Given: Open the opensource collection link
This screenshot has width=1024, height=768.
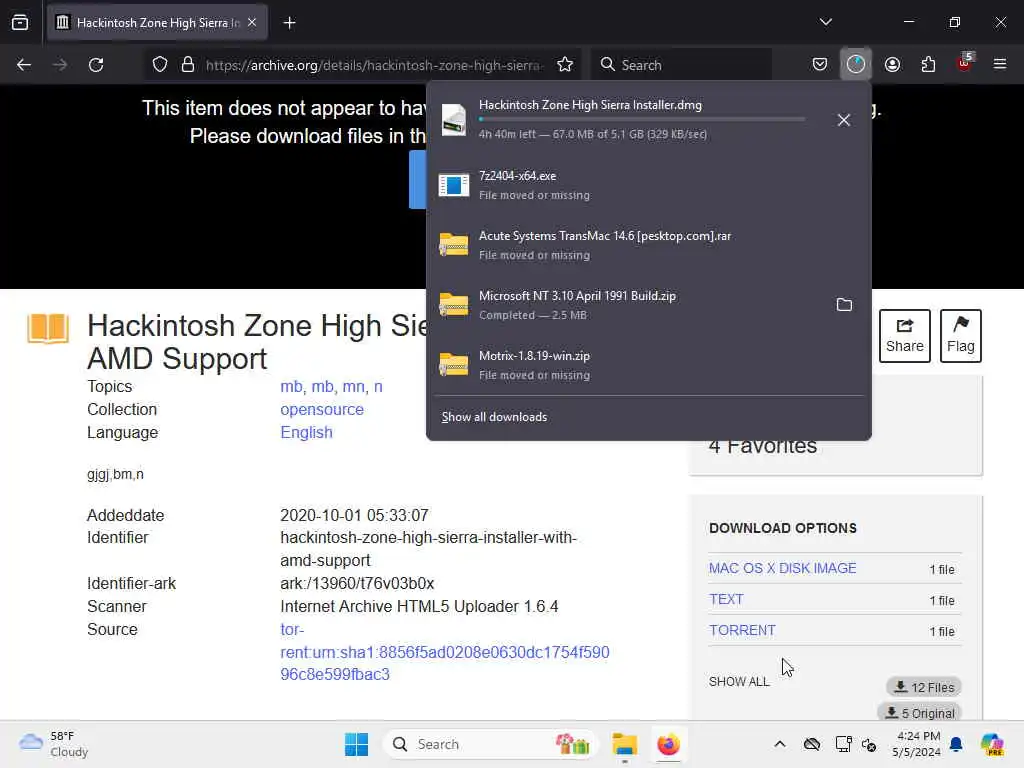Looking at the screenshot, I should point(322,409).
